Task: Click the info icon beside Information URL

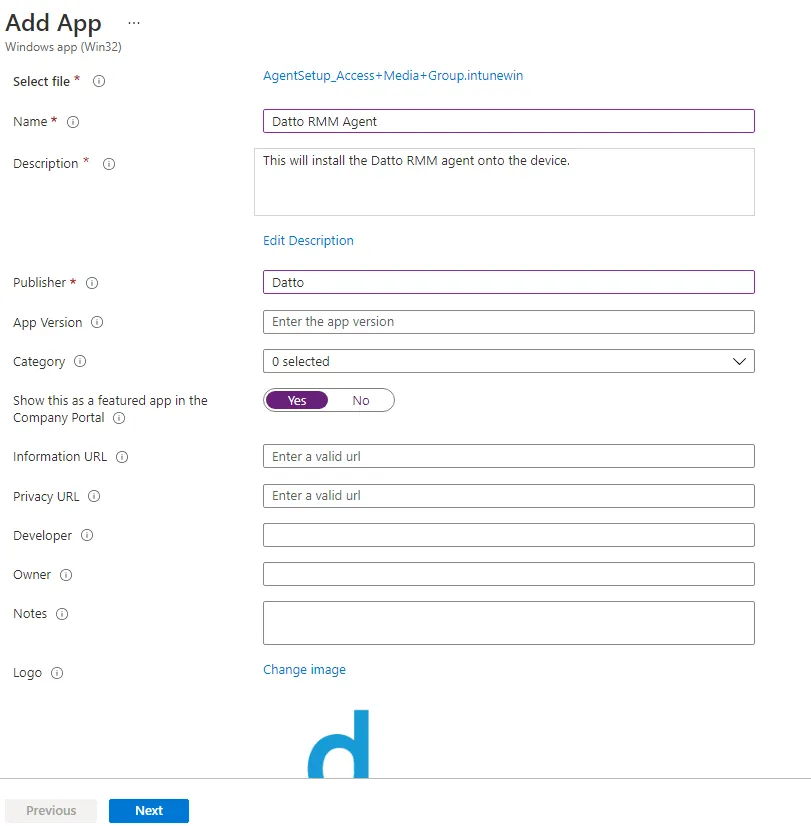Action: (x=122, y=457)
